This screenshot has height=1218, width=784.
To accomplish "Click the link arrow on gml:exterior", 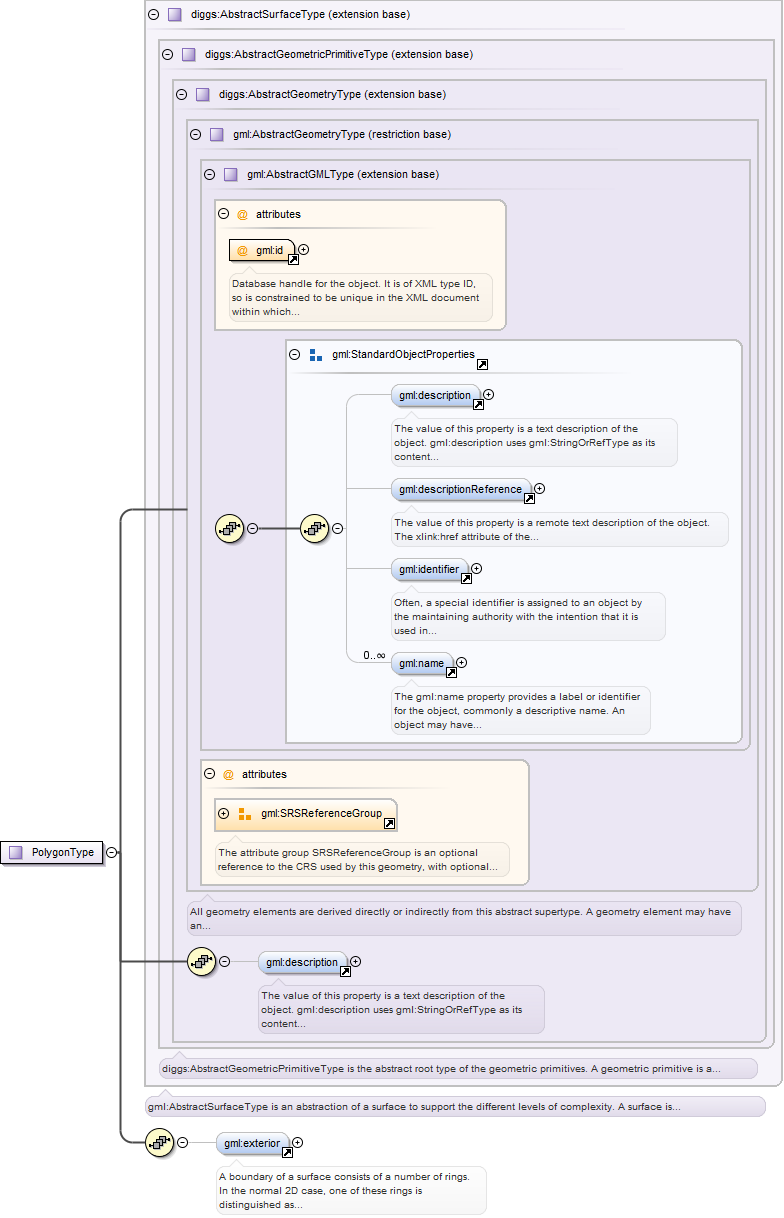I will (287, 1153).
